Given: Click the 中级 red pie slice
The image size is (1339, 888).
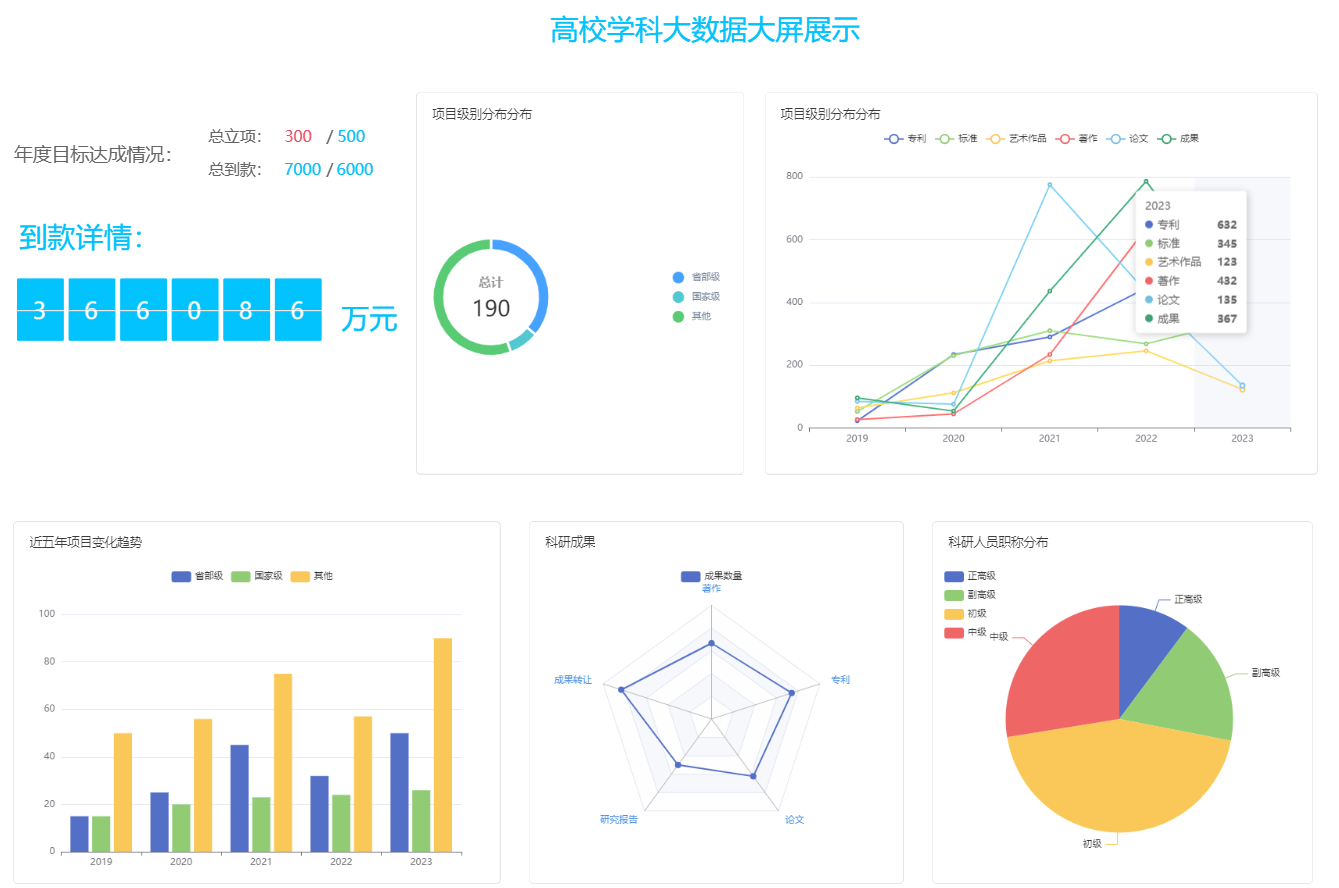Looking at the screenshot, I should 1060,670.
